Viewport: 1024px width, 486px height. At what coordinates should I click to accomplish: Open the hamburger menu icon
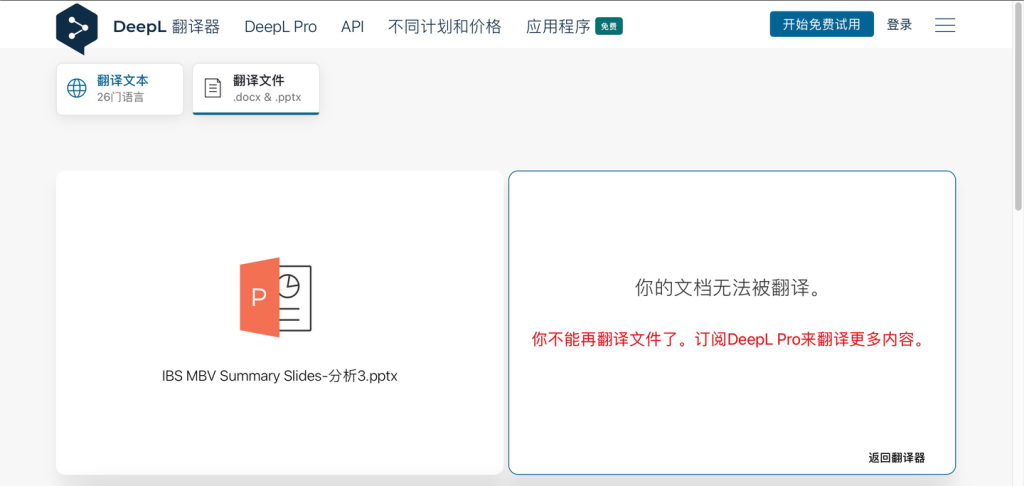tap(945, 25)
